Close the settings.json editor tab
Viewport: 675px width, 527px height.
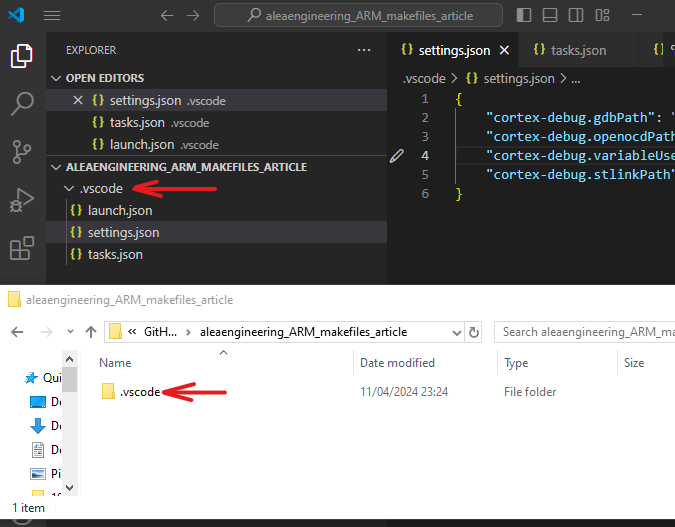pyautogui.click(x=504, y=50)
